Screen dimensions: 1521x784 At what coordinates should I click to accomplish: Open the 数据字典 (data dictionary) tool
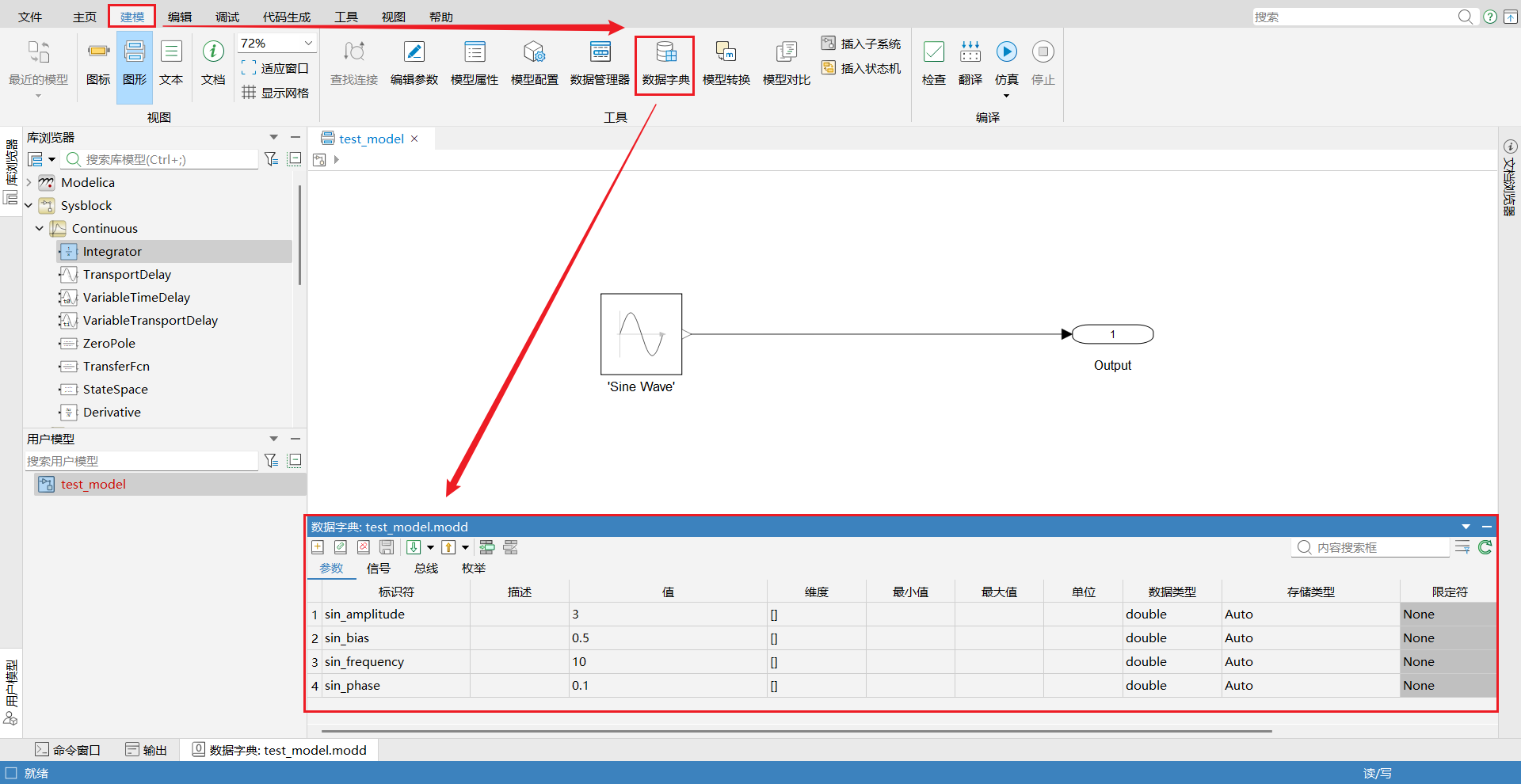(x=665, y=63)
